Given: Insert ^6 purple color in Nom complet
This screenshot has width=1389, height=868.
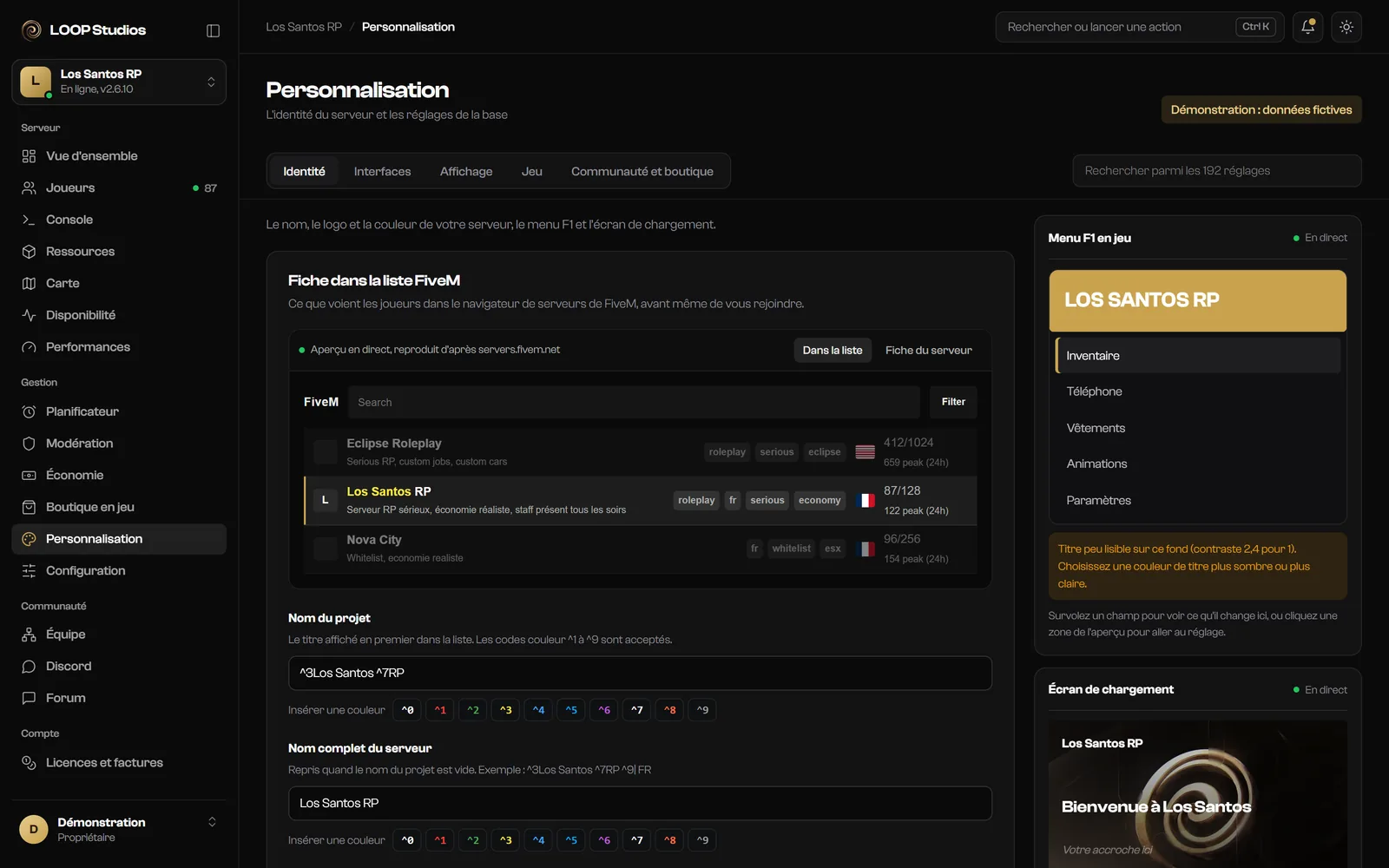Looking at the screenshot, I should pos(604,840).
